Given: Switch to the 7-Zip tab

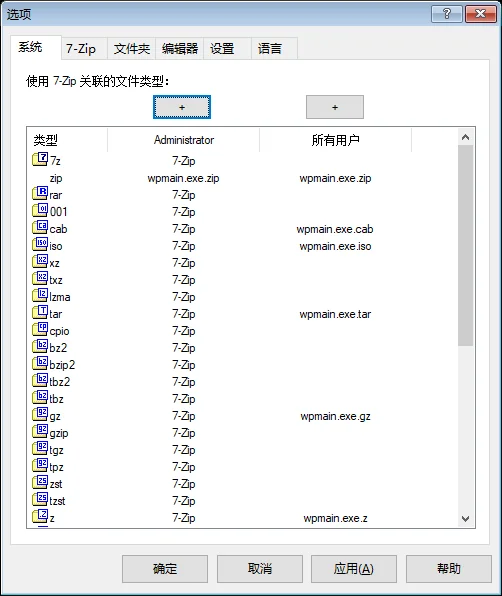Looking at the screenshot, I should coord(84,49).
